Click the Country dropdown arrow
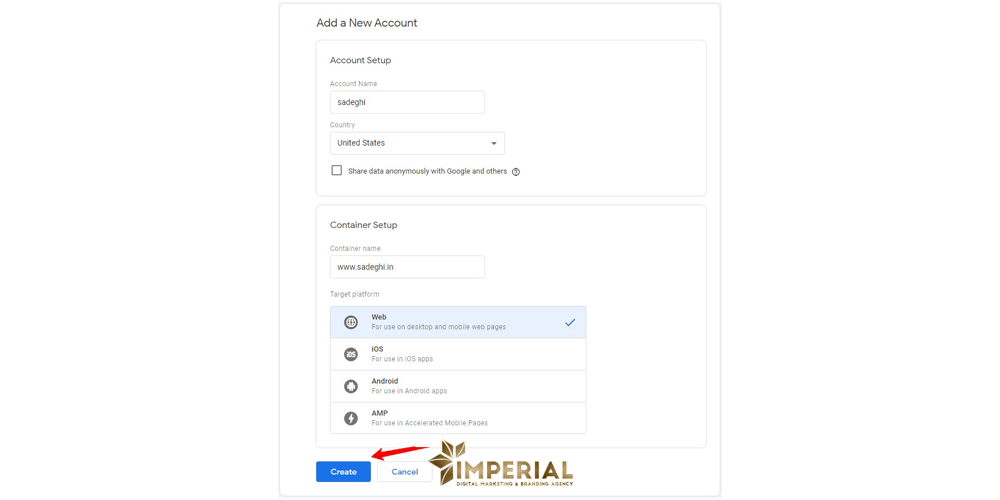Viewport: 1000px width, 500px height. (494, 143)
